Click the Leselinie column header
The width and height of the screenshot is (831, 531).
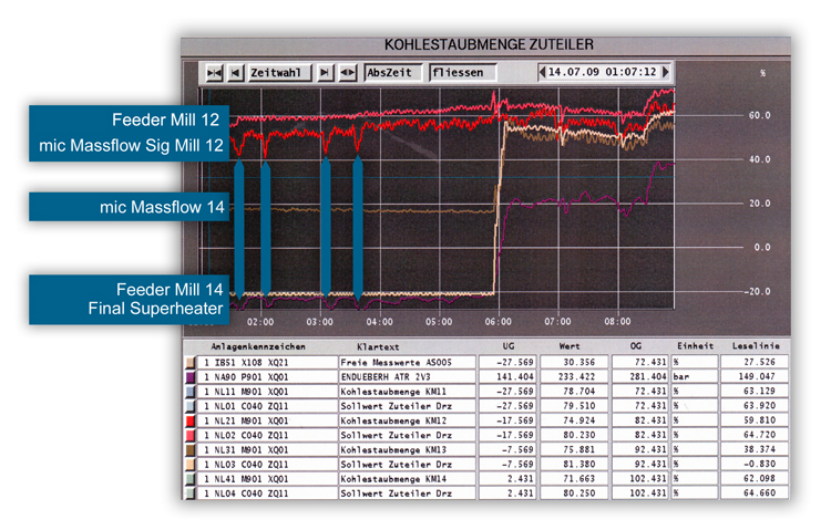tap(755, 346)
